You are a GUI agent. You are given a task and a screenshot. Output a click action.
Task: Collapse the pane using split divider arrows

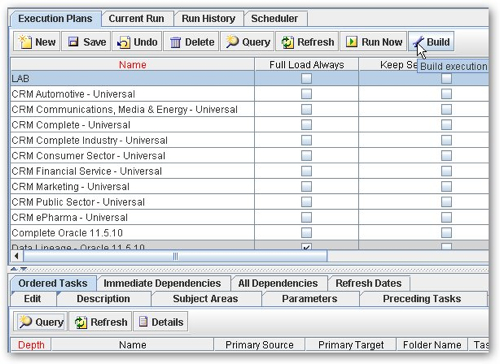tap(18, 269)
